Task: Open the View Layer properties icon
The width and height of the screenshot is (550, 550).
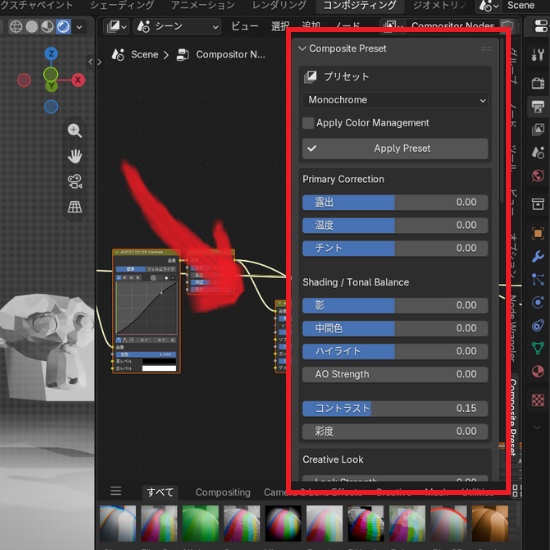Action: [x=538, y=129]
